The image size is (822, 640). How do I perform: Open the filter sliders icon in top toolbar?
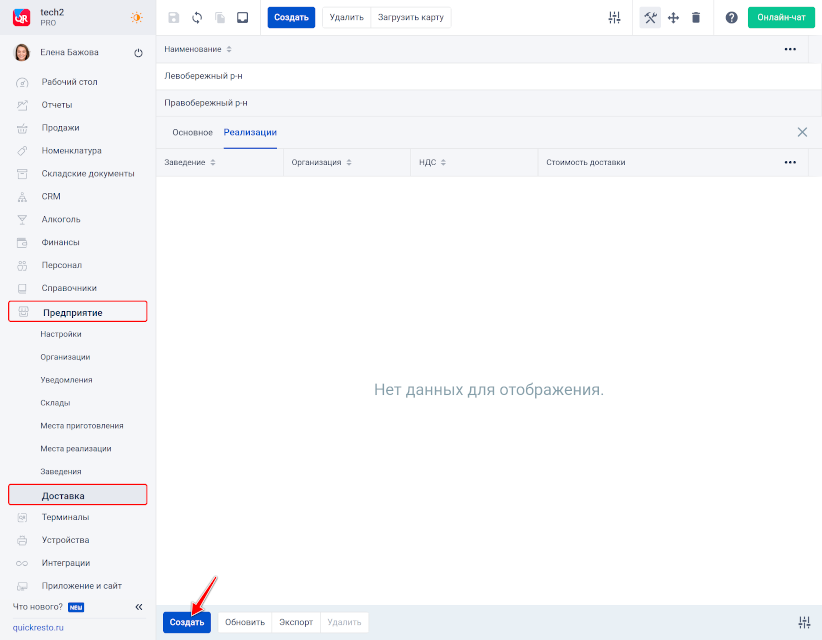[614, 18]
